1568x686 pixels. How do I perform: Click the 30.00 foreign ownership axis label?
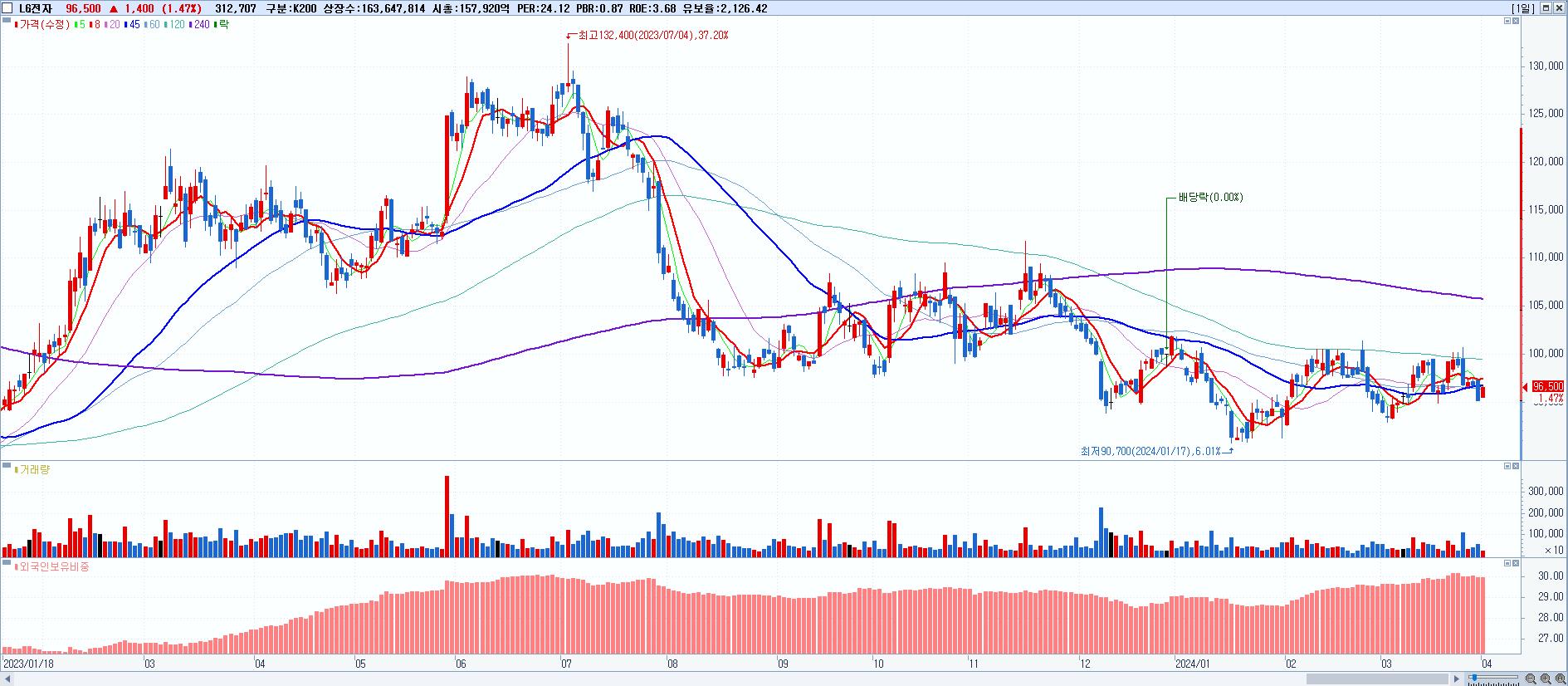click(x=1551, y=576)
